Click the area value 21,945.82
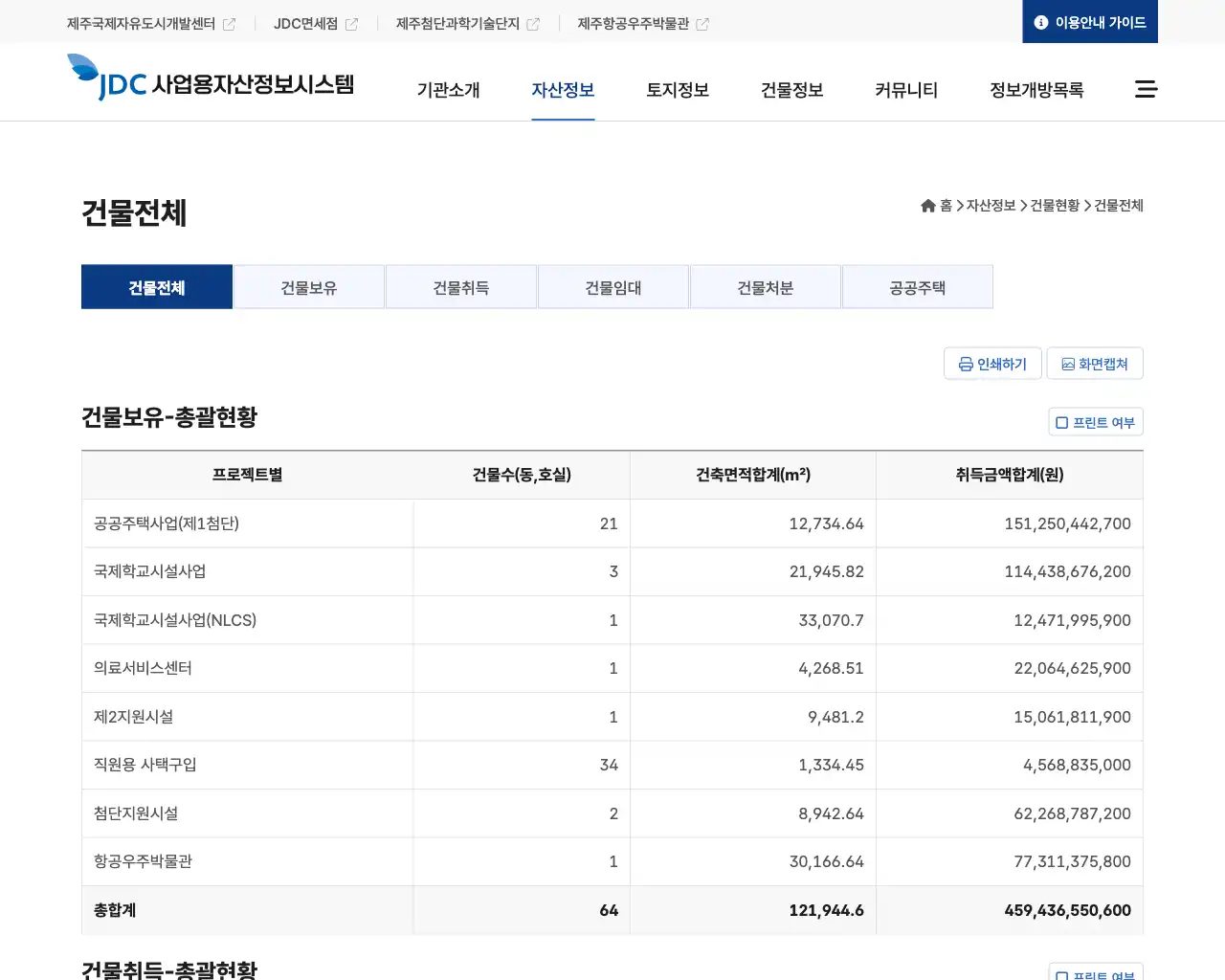Screen dimensions: 1225x980 [827, 571]
